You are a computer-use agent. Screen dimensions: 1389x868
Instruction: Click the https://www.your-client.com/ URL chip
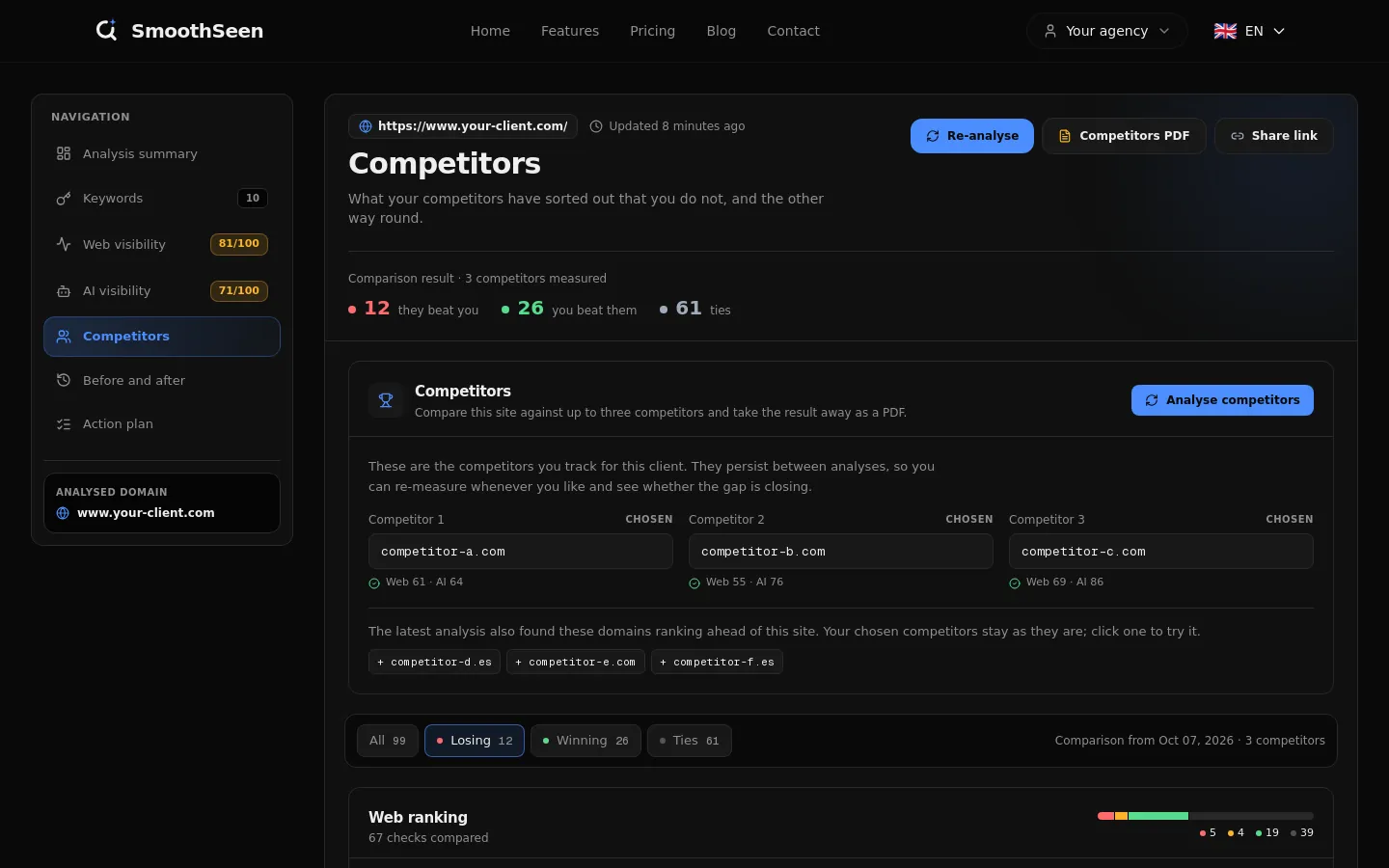[x=463, y=126]
